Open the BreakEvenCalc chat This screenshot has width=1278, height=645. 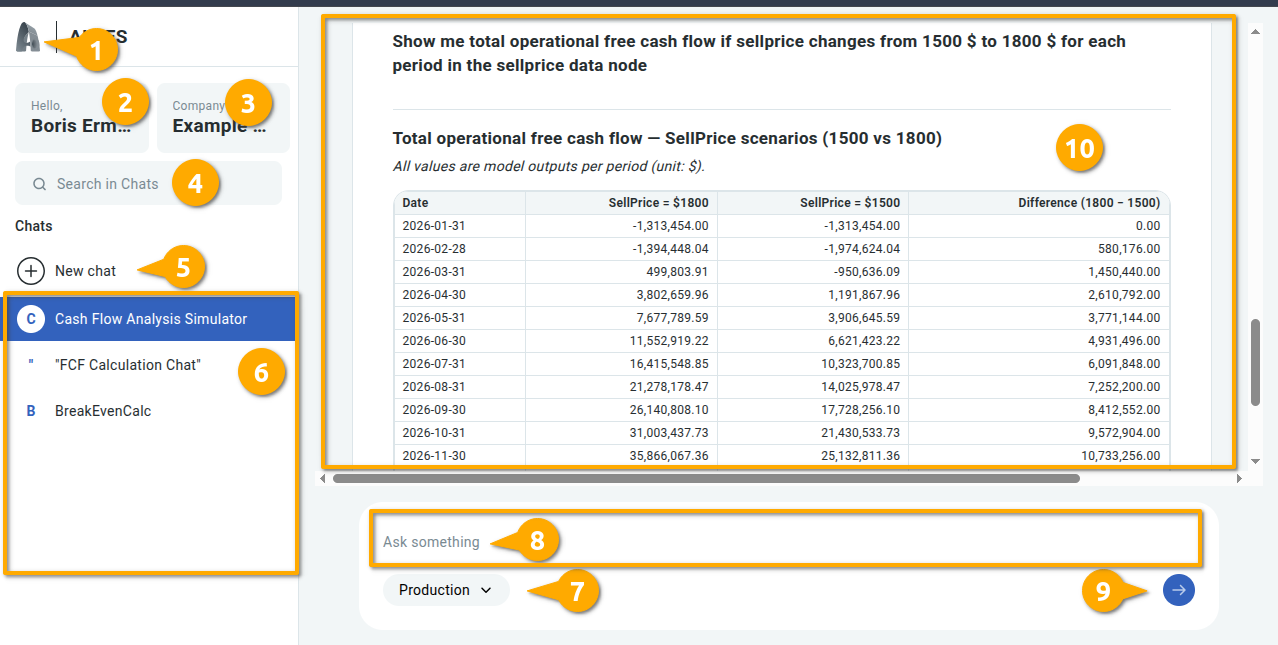point(103,411)
